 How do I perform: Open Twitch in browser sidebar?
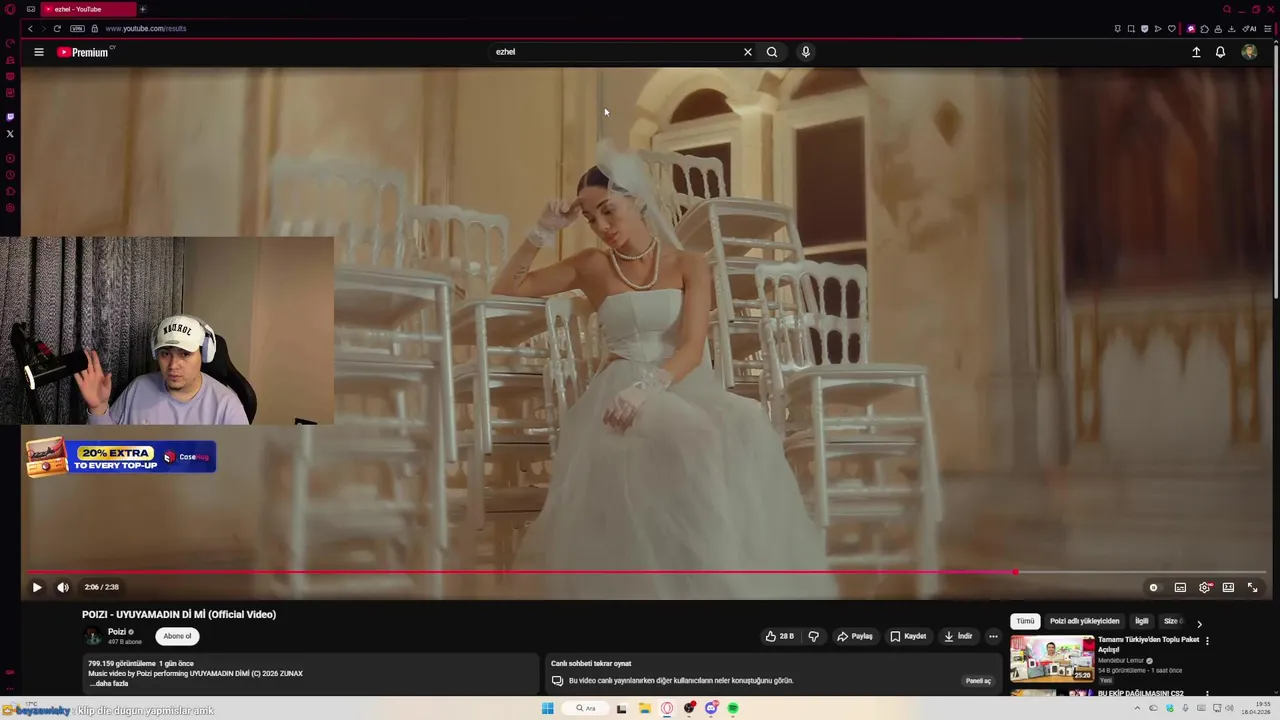(x=10, y=116)
